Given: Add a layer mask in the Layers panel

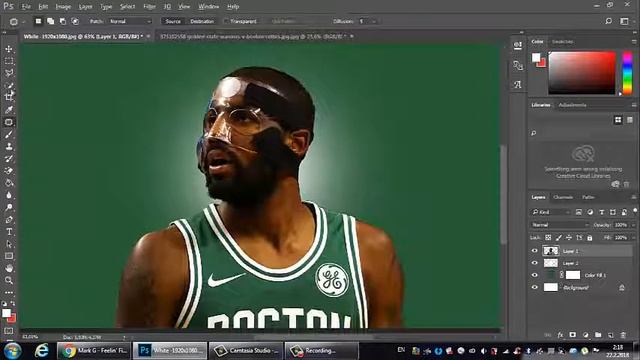Looking at the screenshot, I should click(573, 335).
